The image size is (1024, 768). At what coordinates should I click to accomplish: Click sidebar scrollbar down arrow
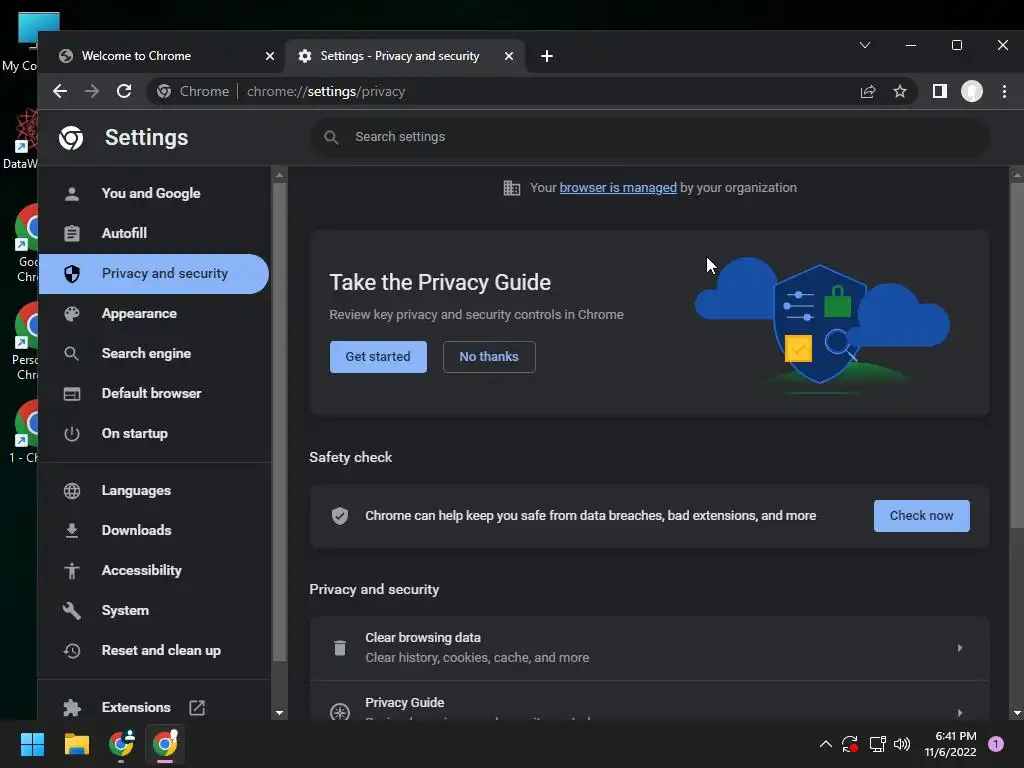click(x=280, y=713)
